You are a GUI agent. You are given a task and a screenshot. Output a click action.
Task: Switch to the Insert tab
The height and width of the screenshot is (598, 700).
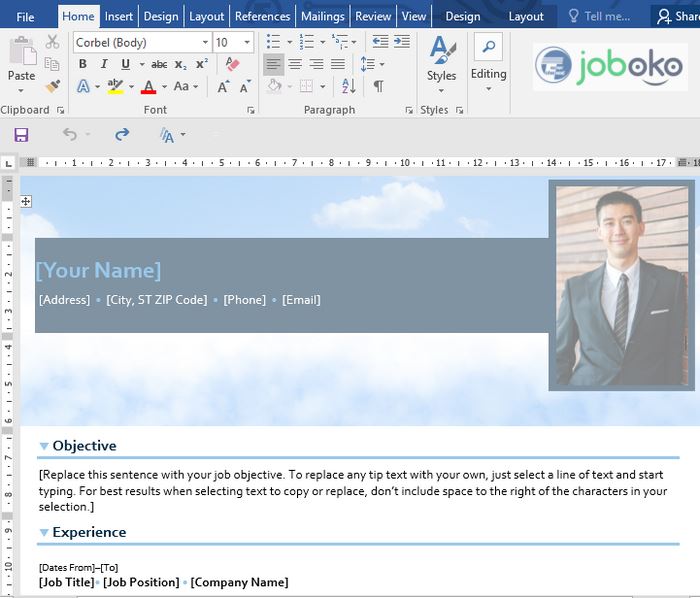(x=119, y=17)
